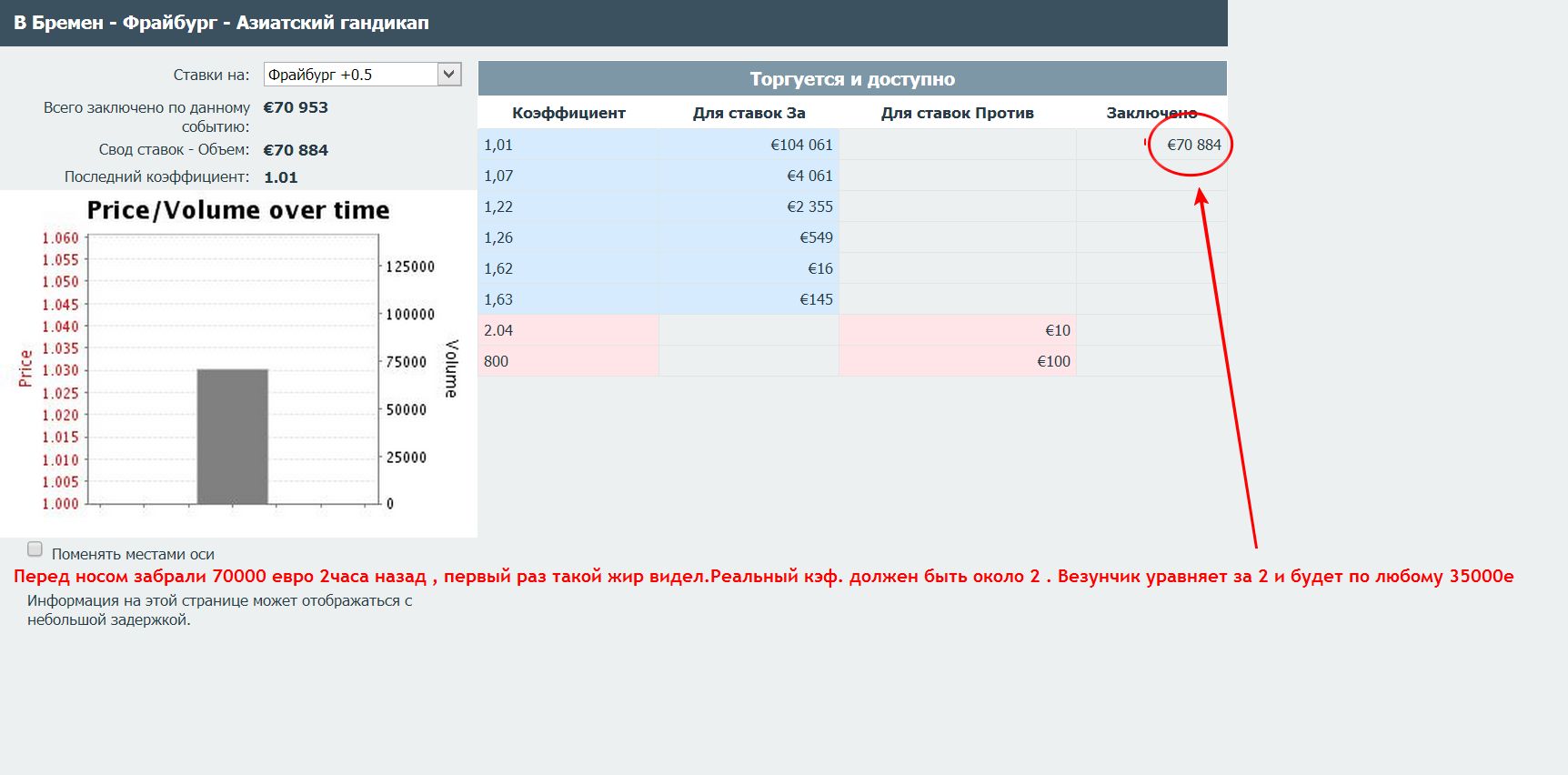Click the Последний коэффициент value 1.01
The height and width of the screenshot is (775, 1568).
(x=281, y=177)
